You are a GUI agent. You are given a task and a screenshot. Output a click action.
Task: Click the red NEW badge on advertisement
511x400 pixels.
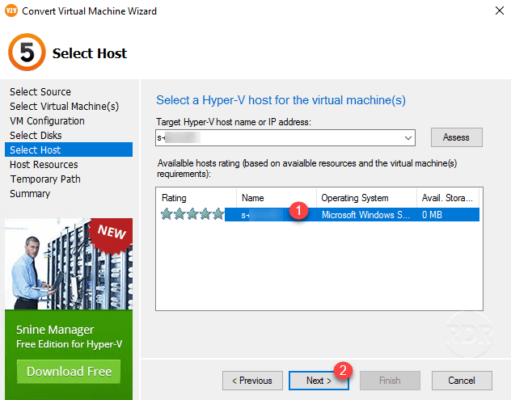pos(111,234)
